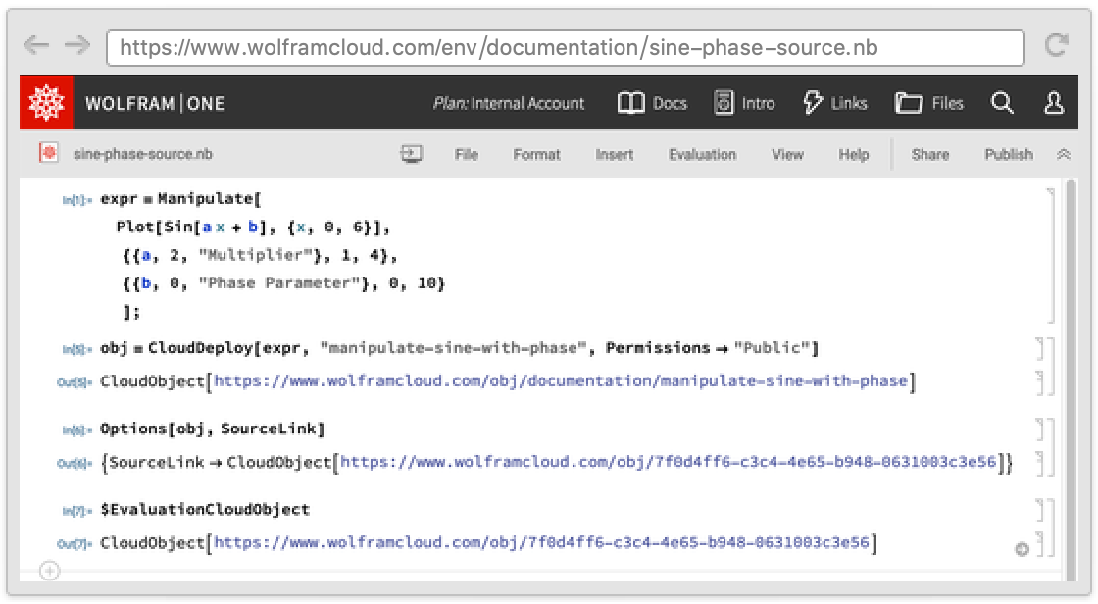Open the Links lightning icon

coord(813,103)
